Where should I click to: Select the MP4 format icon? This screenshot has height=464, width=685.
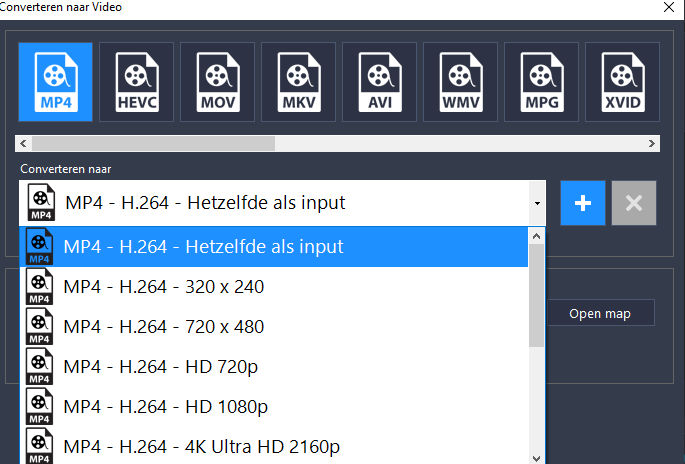pyautogui.click(x=55, y=82)
